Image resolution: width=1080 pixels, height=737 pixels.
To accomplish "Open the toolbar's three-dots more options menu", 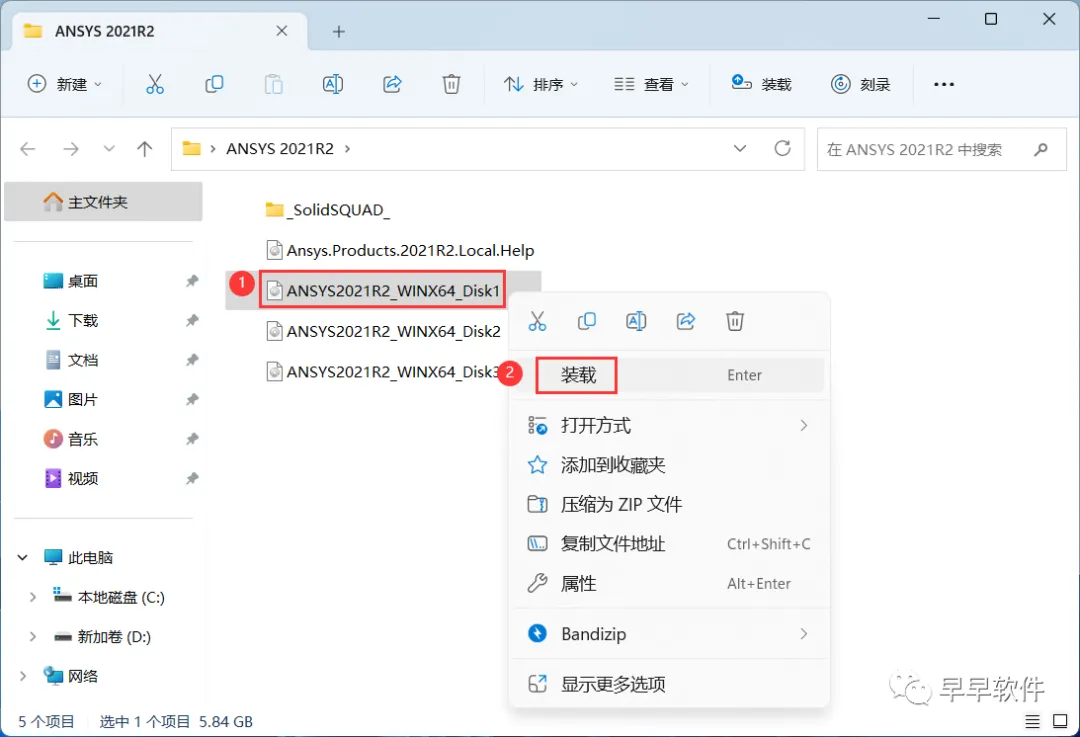I will pos(944,84).
